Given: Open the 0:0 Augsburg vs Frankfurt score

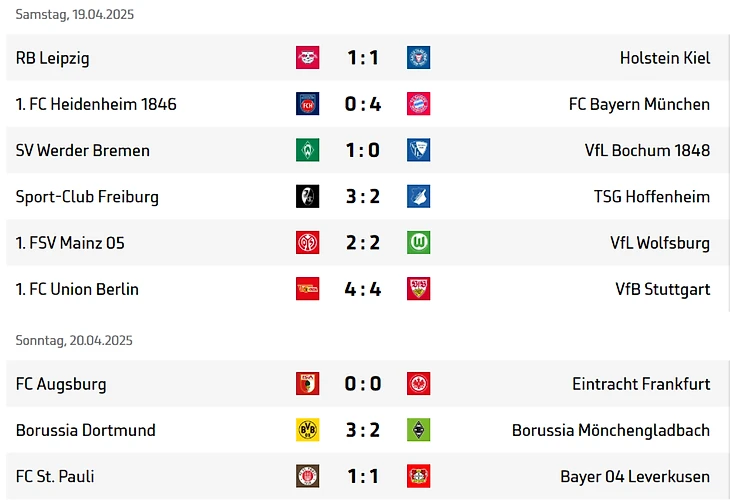Looking at the screenshot, I should [x=363, y=384].
